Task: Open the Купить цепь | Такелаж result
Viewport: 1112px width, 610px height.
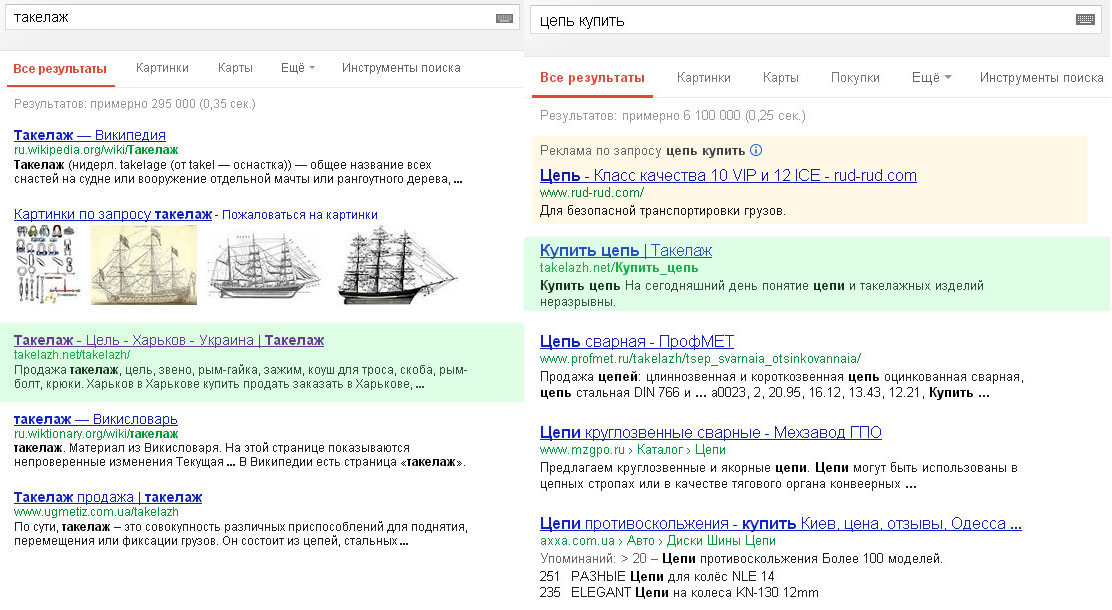Action: [x=625, y=250]
